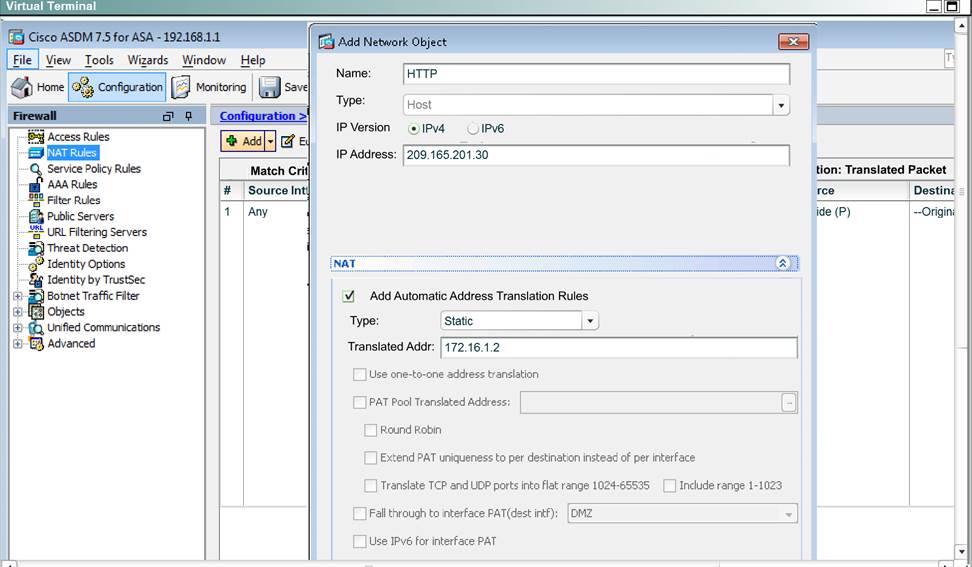Click Service Policy Rules icon
Screen dimensions: 972x567
pyautogui.click(x=35, y=169)
